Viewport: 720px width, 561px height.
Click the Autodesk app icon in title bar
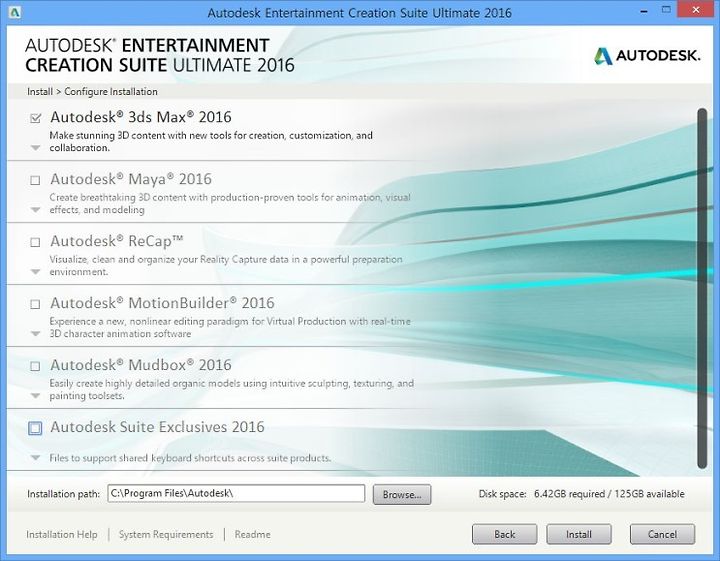pyautogui.click(x=15, y=12)
